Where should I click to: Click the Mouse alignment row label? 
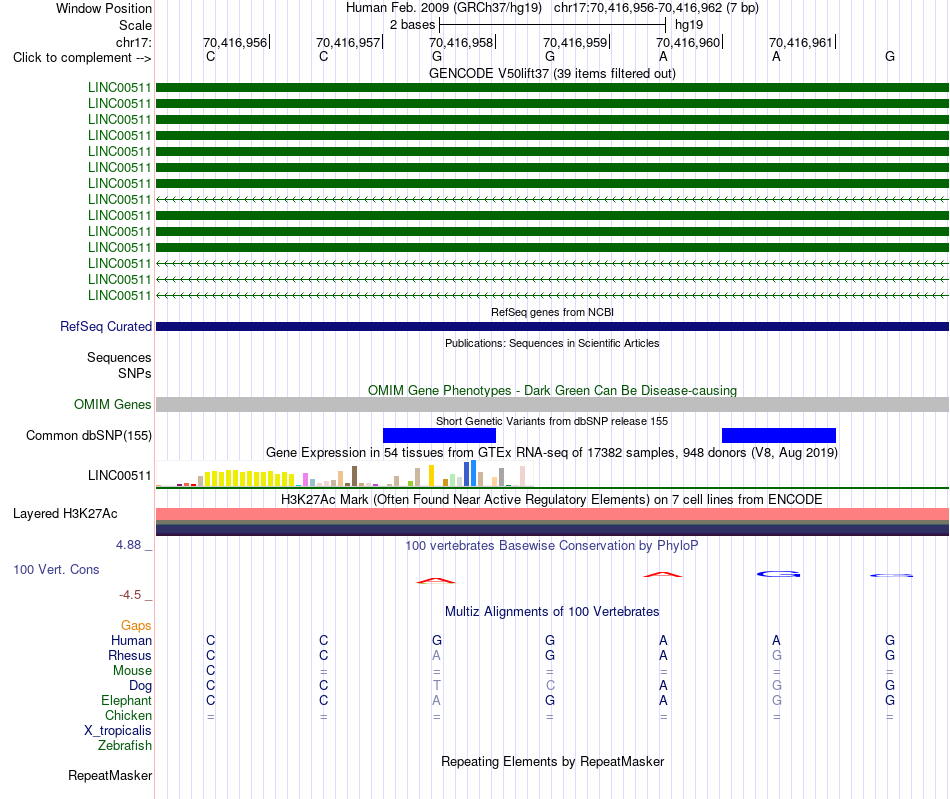pyautogui.click(x=132, y=671)
